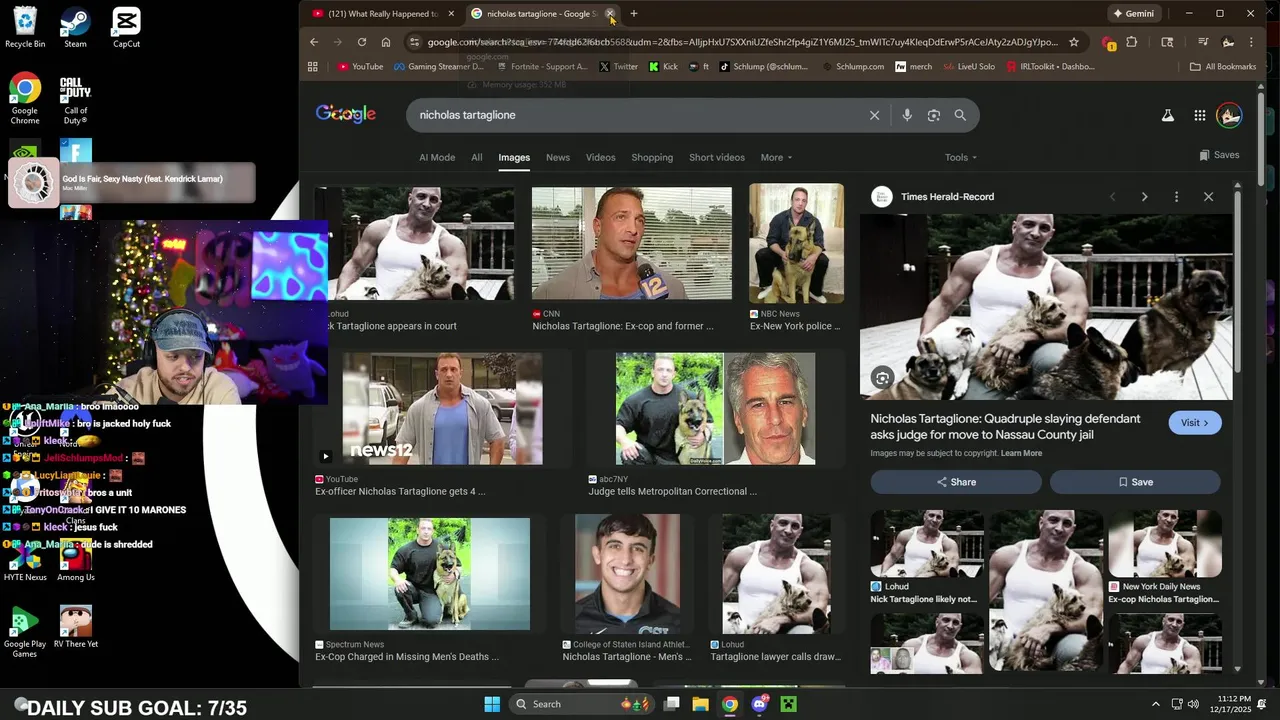Open the Steam desktop icon
1280x720 pixels.
click(75, 27)
